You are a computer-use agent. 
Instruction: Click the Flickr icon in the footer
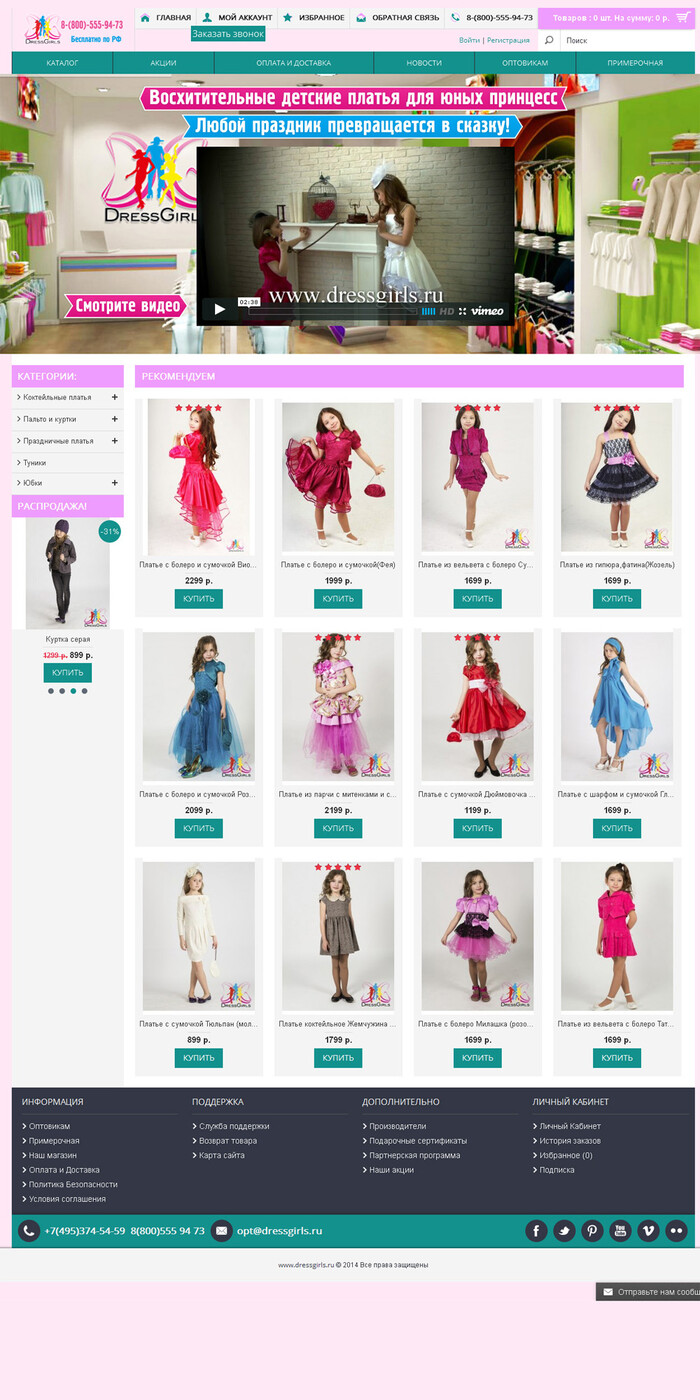pyautogui.click(x=676, y=1231)
